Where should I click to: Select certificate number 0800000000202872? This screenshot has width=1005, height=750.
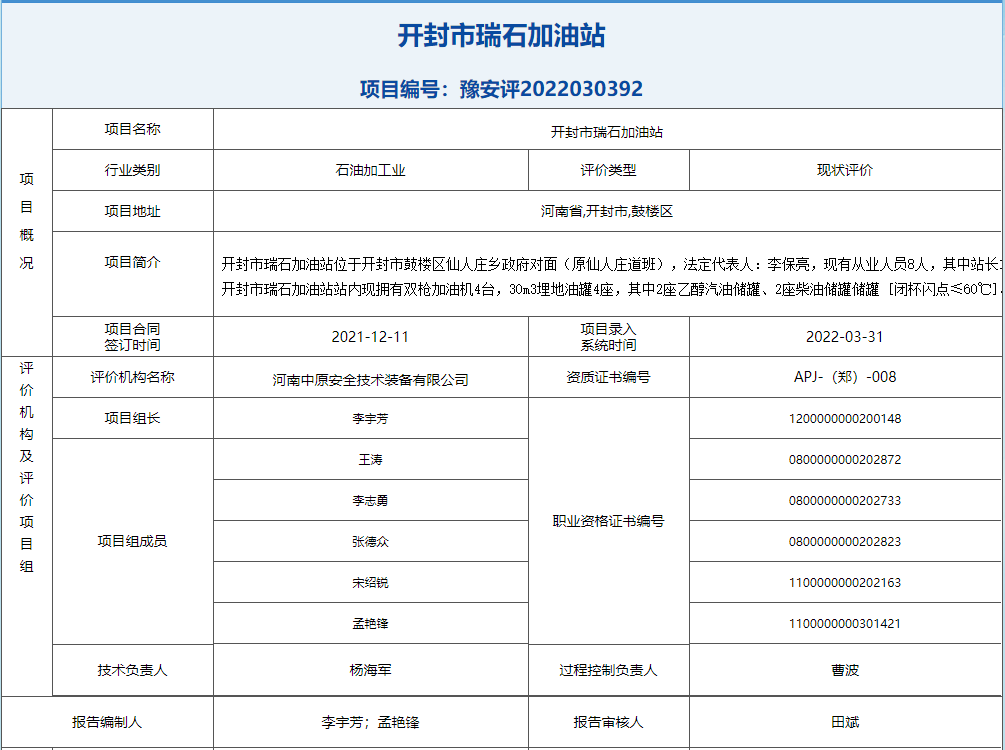[845, 460]
